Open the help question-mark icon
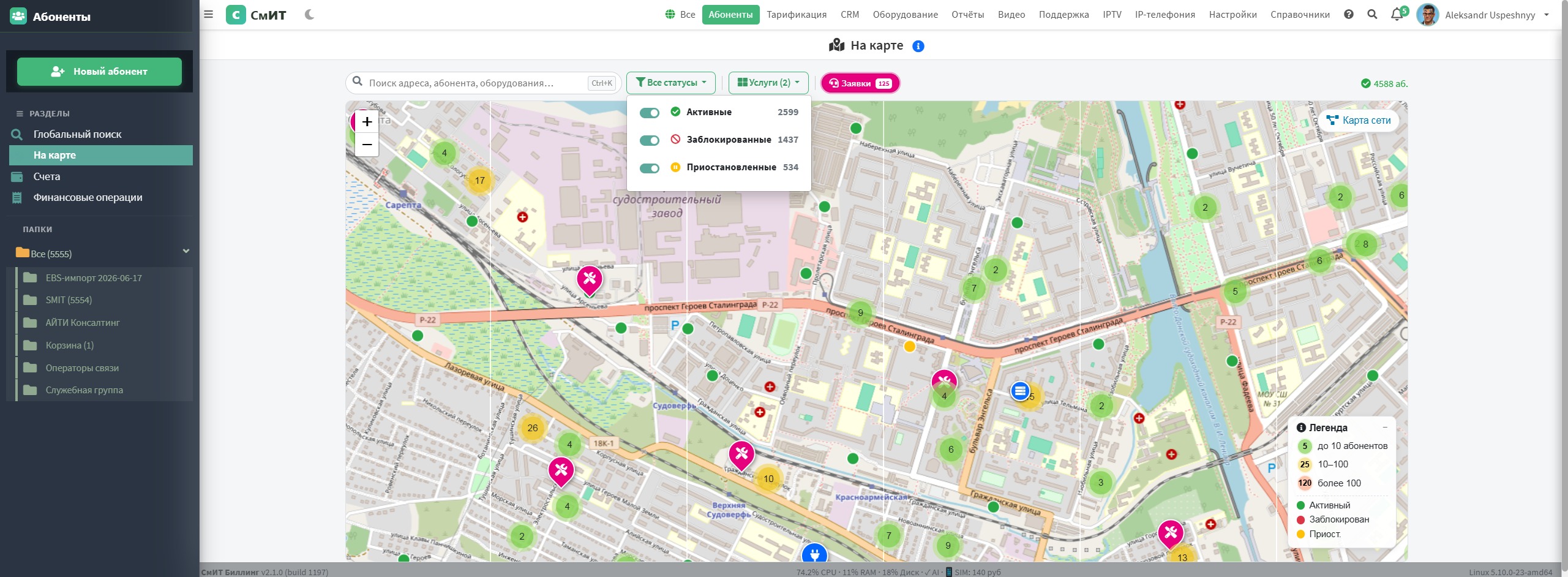The width and height of the screenshot is (1568, 577). tap(1349, 14)
